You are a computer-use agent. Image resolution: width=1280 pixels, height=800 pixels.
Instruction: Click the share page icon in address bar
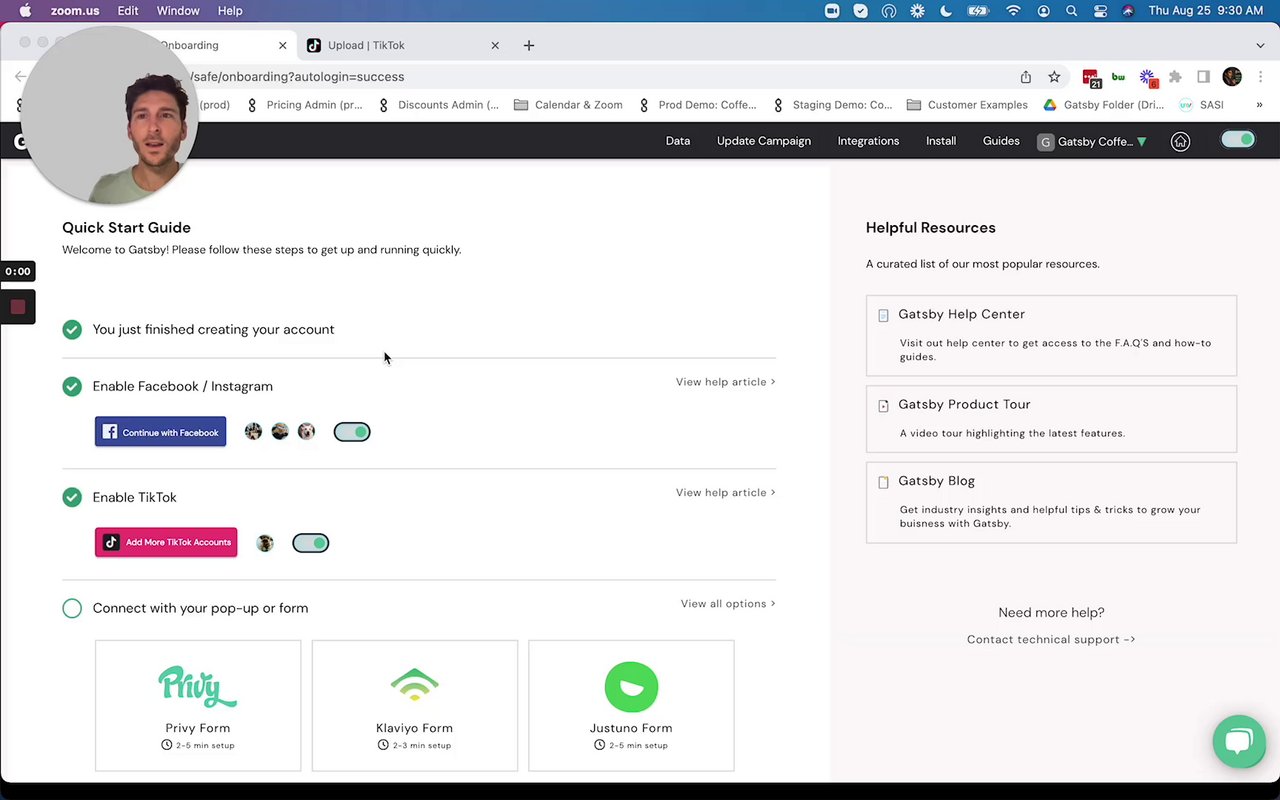click(1026, 77)
